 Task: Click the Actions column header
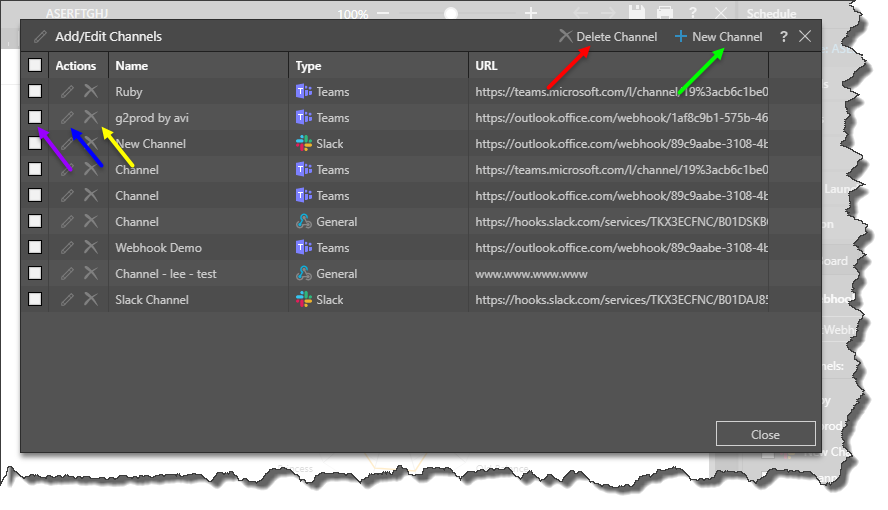coord(76,66)
